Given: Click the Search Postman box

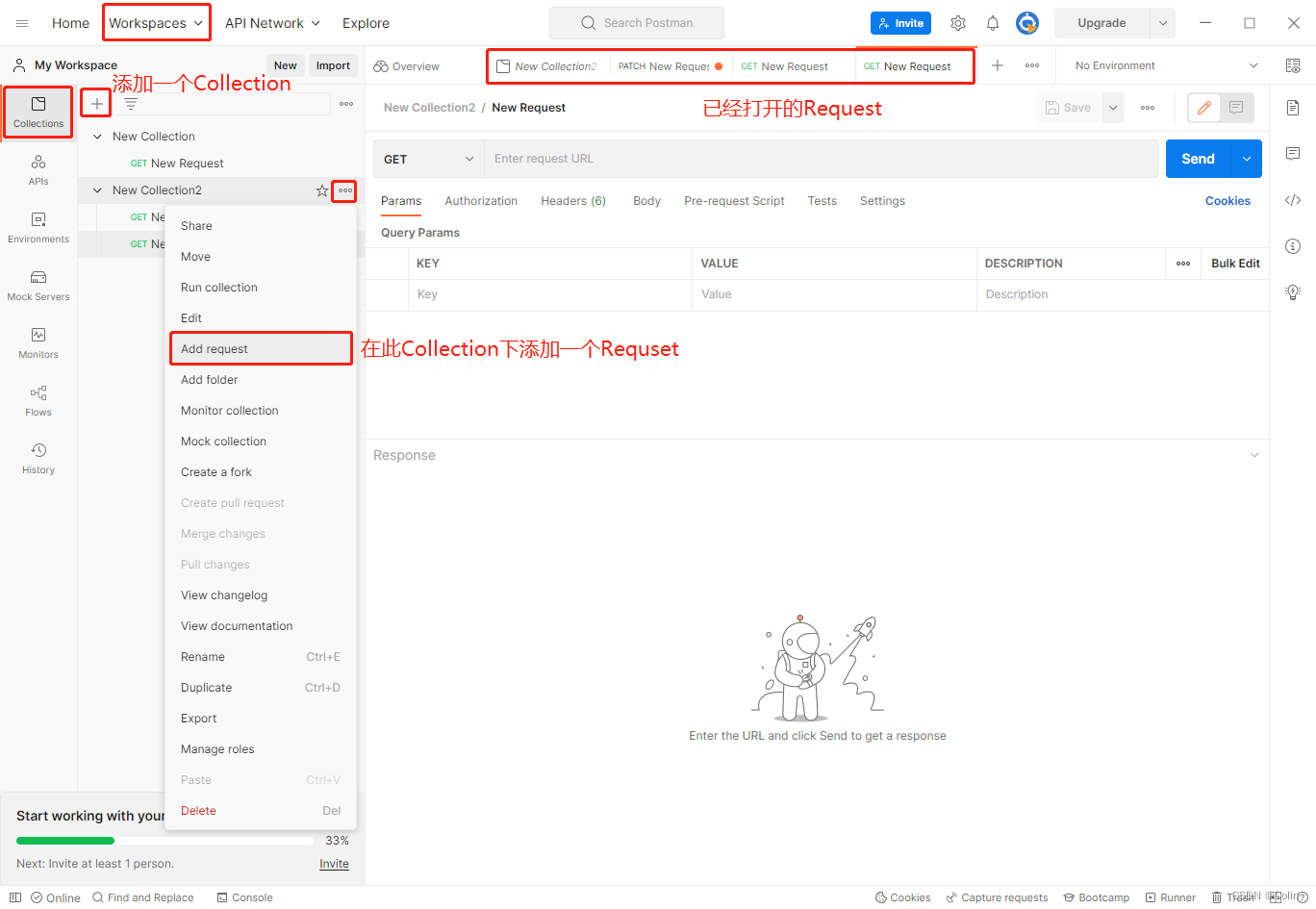Looking at the screenshot, I should click(x=637, y=23).
